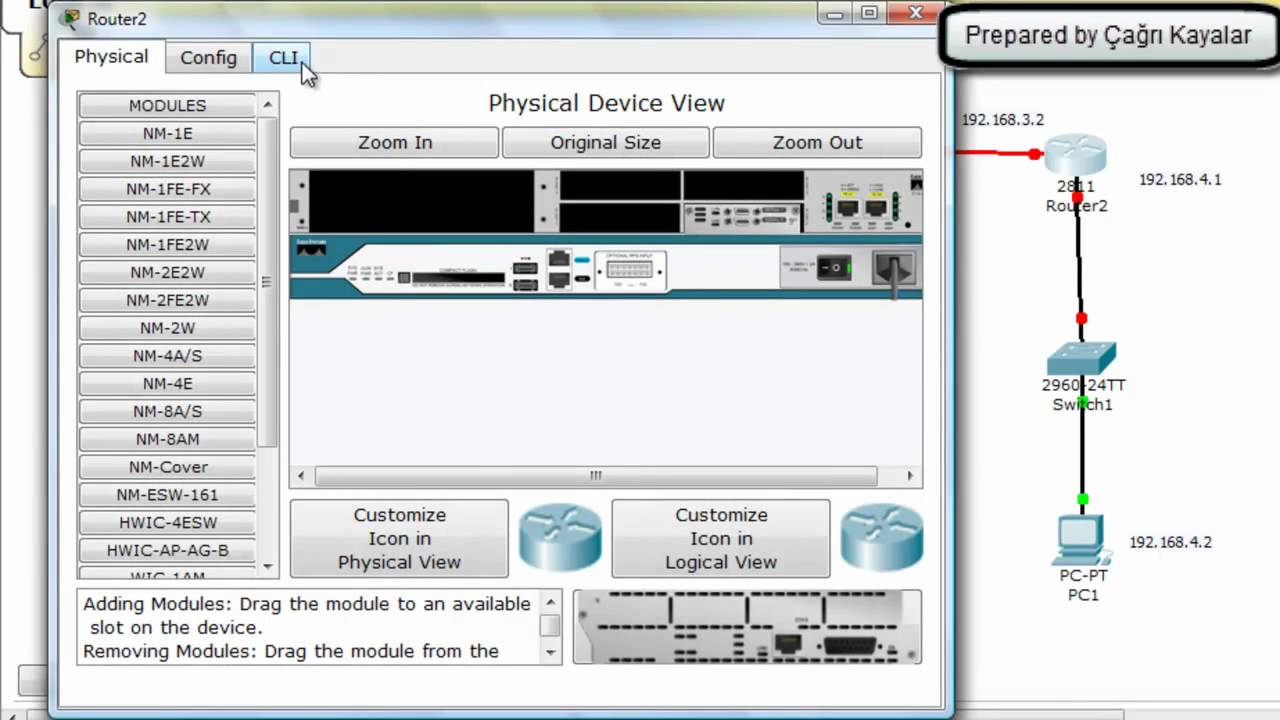1280x720 pixels.
Task: Click the Switch1 label in topology
Action: (1082, 405)
